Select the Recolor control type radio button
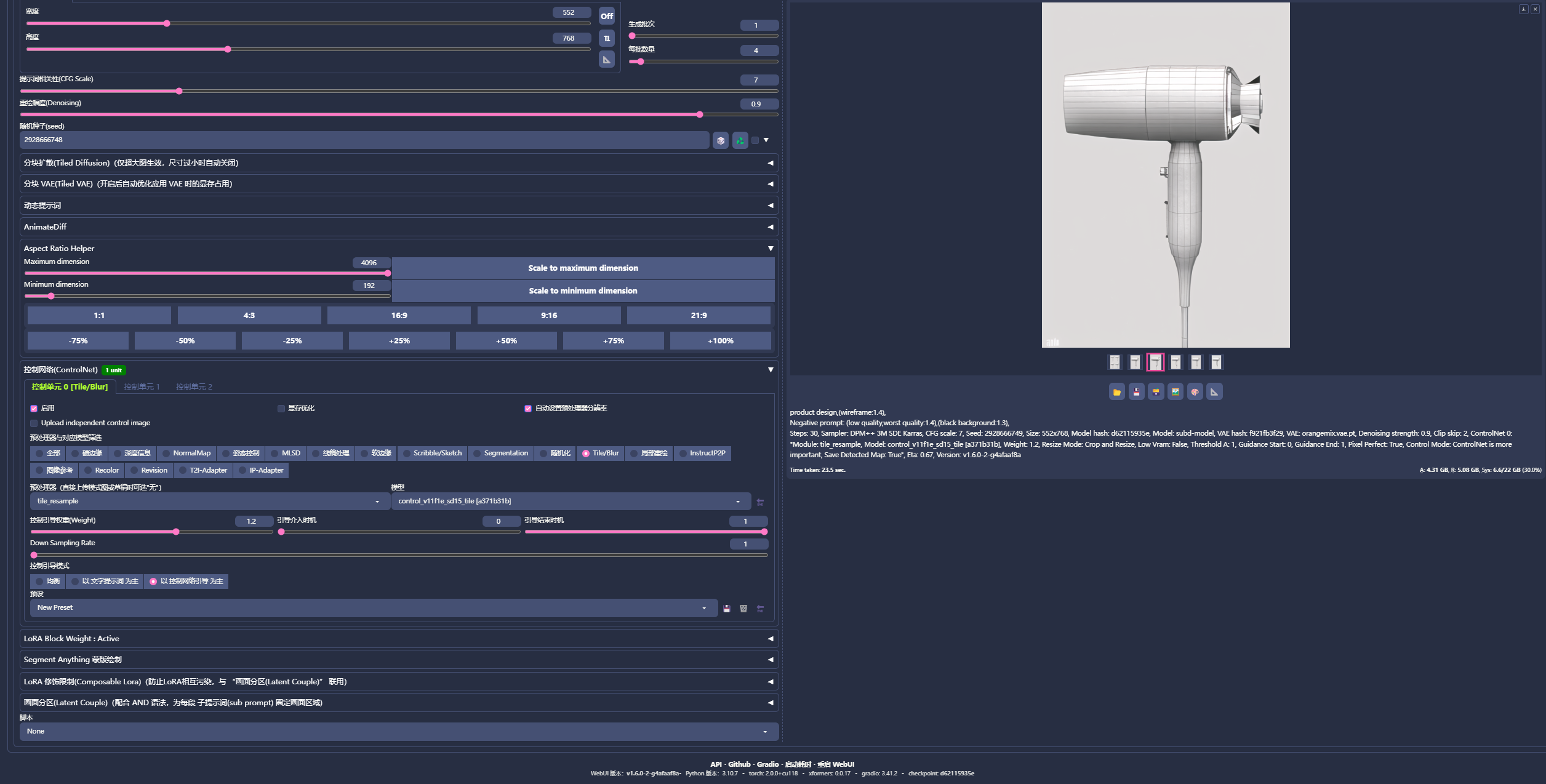The image size is (1546, 784). click(x=89, y=471)
